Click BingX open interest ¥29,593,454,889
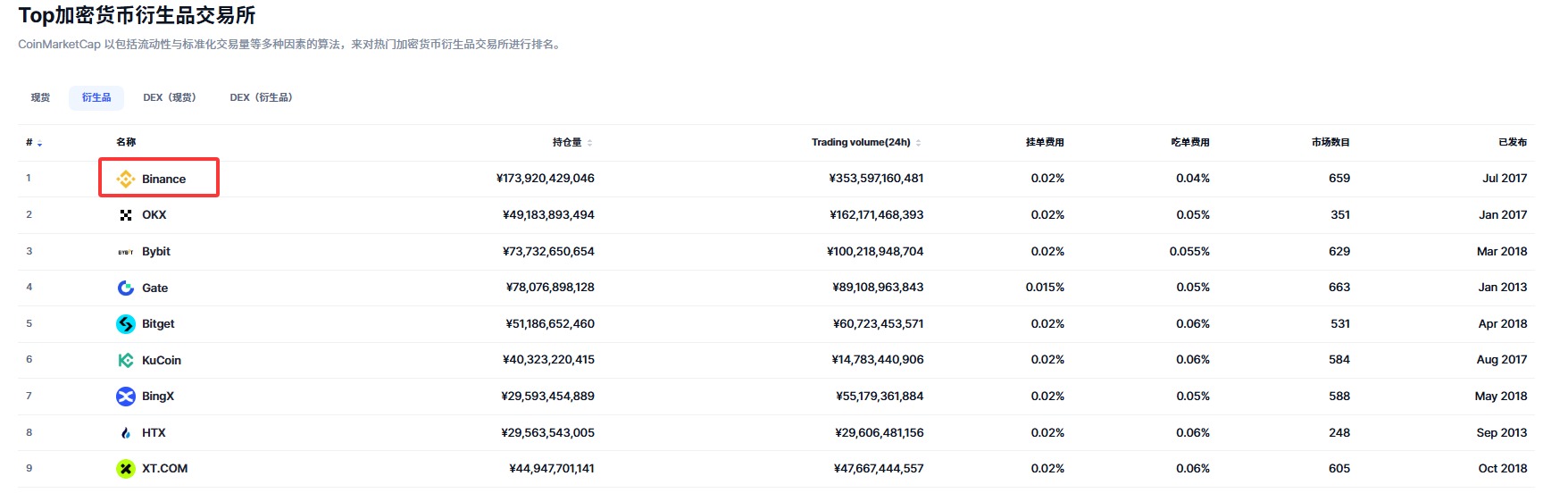 [x=547, y=397]
